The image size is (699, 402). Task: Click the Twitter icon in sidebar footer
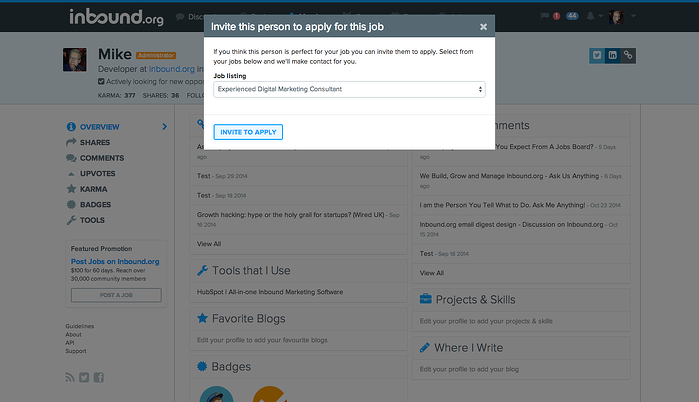(84, 377)
